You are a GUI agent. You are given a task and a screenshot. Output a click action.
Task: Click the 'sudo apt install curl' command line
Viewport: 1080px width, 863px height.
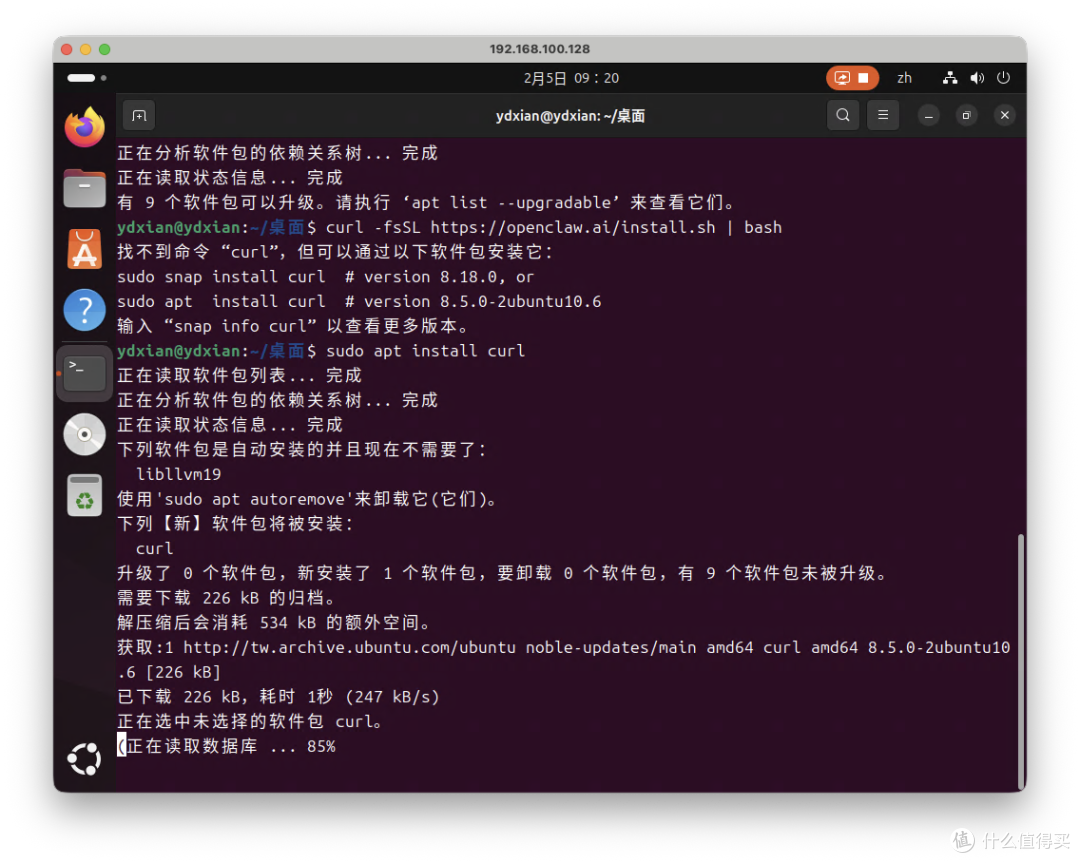click(425, 351)
